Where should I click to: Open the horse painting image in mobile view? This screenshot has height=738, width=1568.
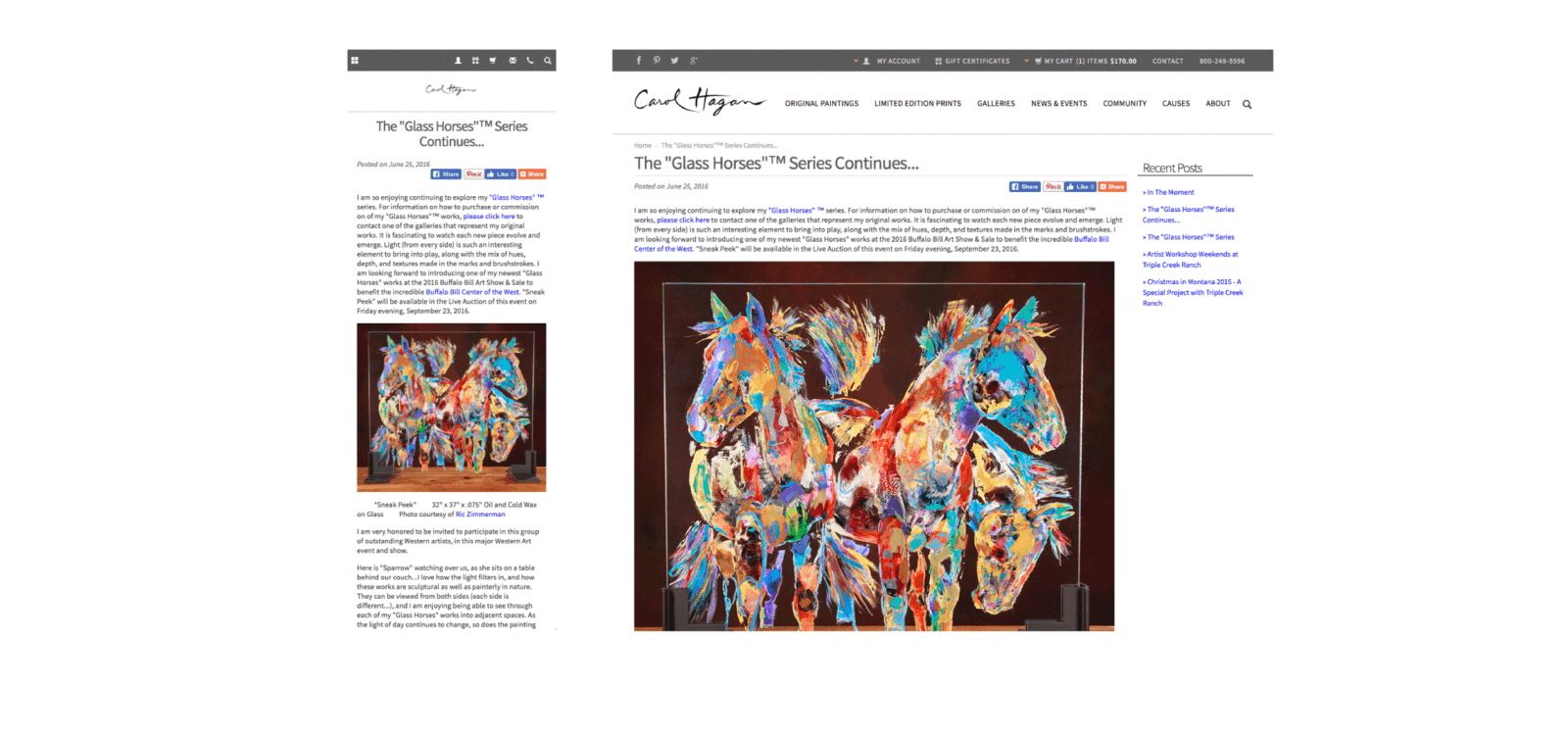click(x=451, y=408)
